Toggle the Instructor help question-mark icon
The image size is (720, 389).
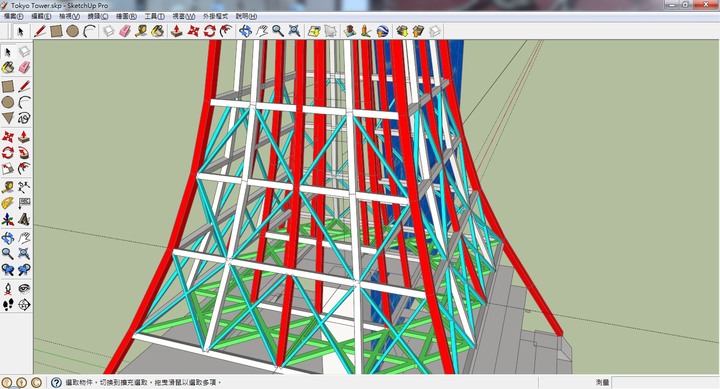click(56, 382)
